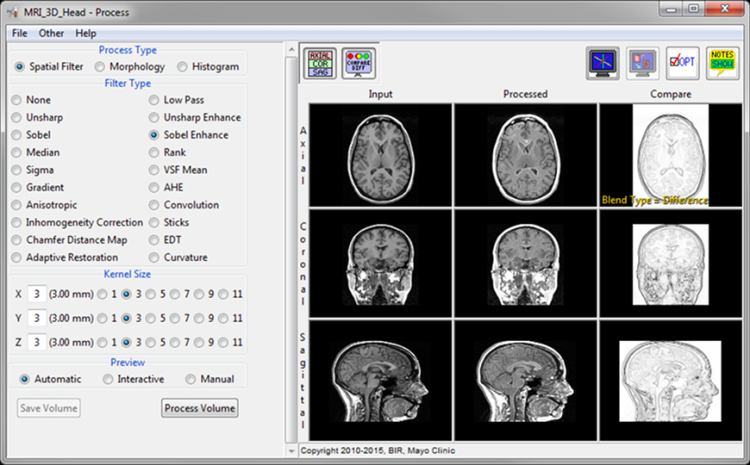Click the Compare Diff toolbar icon
Image resolution: width=750 pixels, height=465 pixels.
tap(358, 64)
